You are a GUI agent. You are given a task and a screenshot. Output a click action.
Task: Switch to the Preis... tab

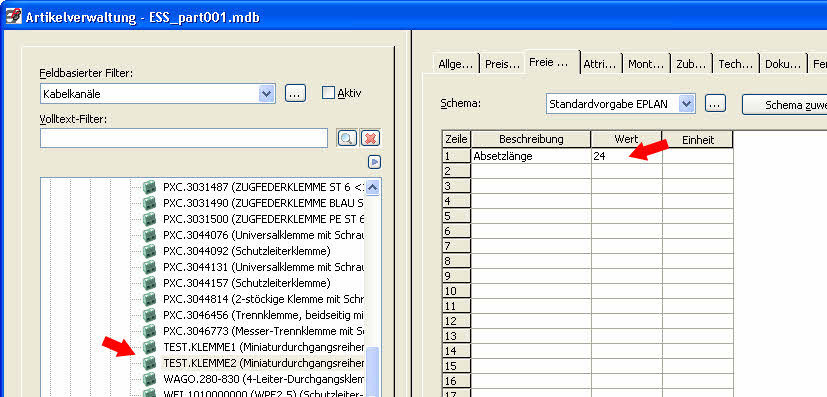click(502, 64)
